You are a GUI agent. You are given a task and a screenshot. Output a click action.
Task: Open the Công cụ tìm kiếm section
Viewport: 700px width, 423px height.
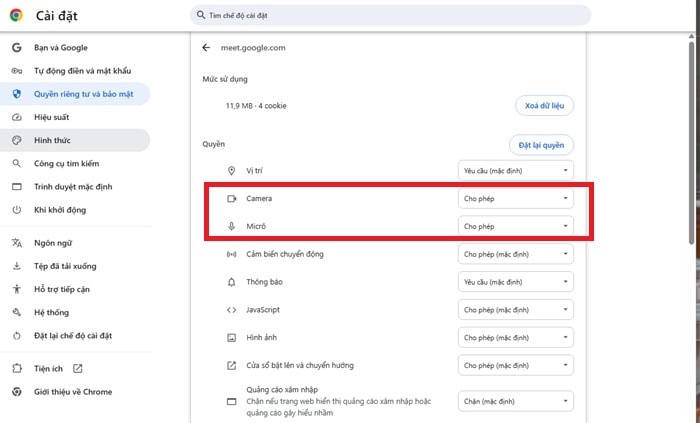point(74,163)
